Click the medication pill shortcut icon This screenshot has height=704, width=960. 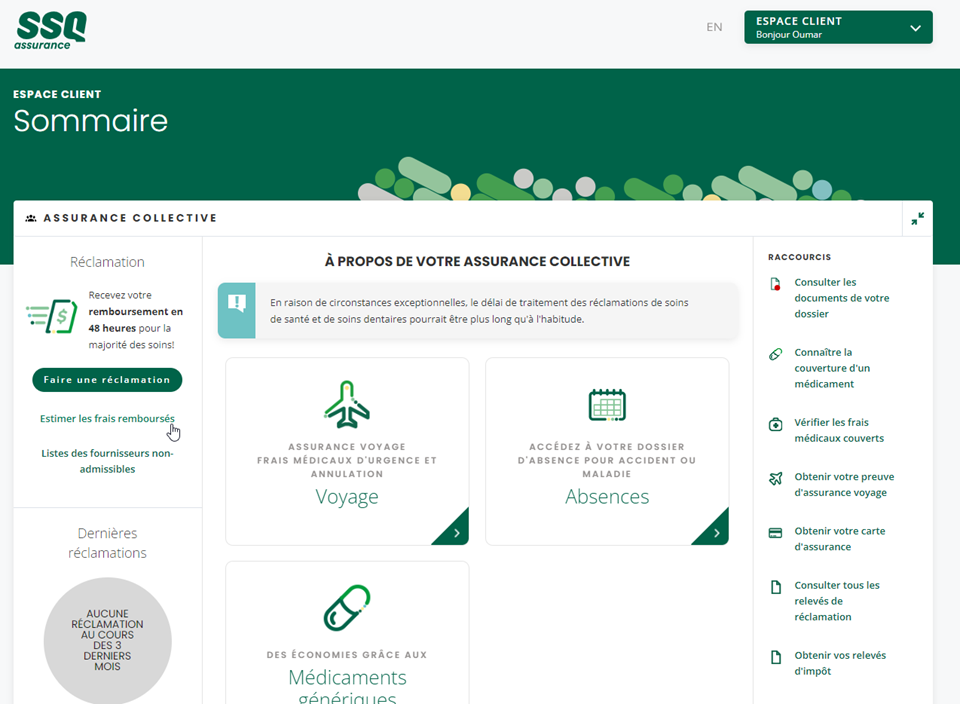(x=775, y=354)
